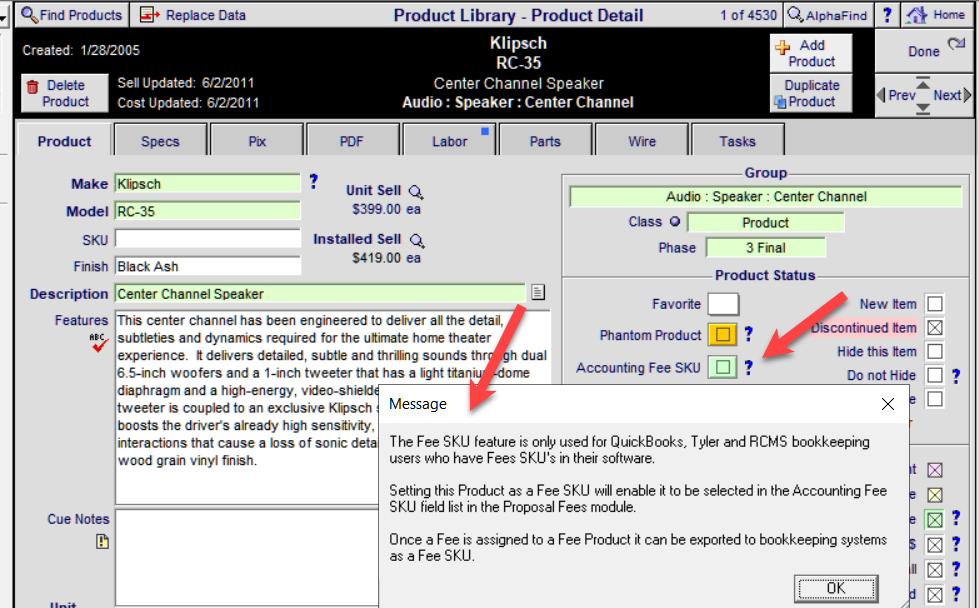Image resolution: width=979 pixels, height=608 pixels.
Task: Open help beside green checked checkbox
Action: tap(956, 518)
